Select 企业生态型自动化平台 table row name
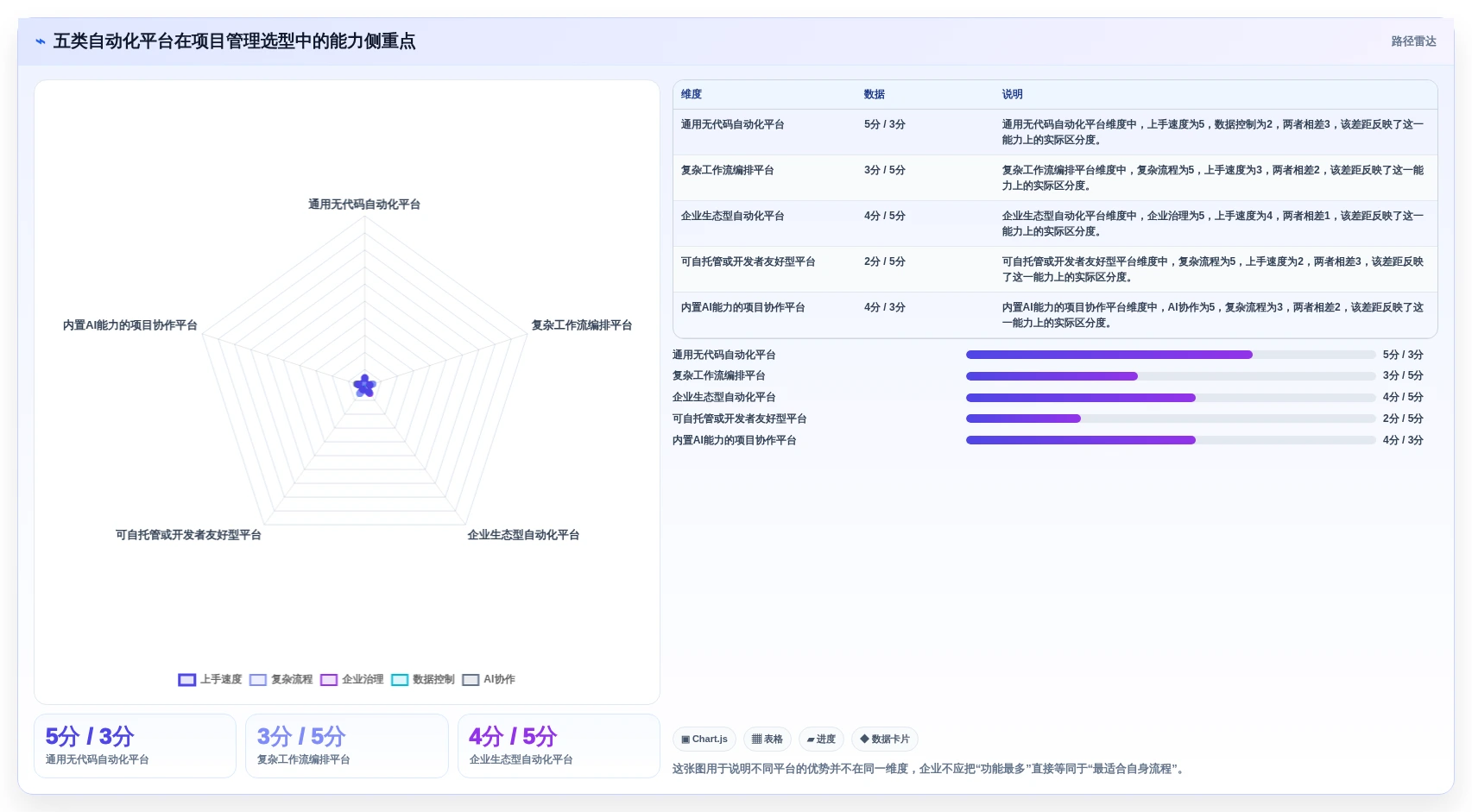 click(x=732, y=216)
